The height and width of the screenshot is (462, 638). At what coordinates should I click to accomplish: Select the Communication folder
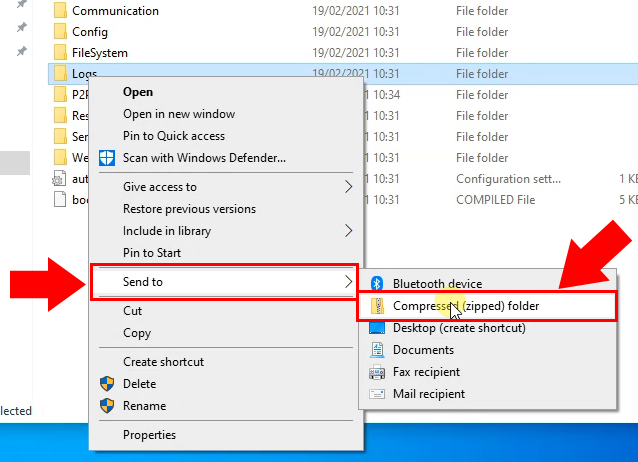[x=114, y=11]
